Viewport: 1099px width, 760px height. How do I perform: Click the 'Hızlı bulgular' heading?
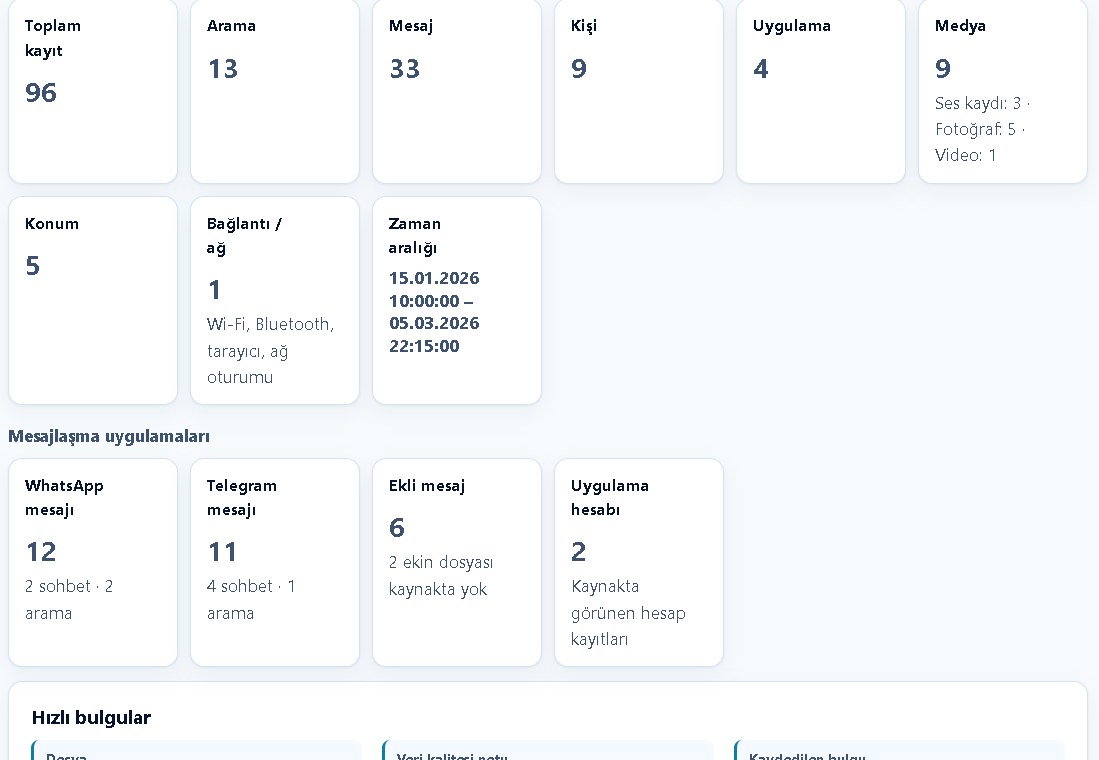pos(91,717)
